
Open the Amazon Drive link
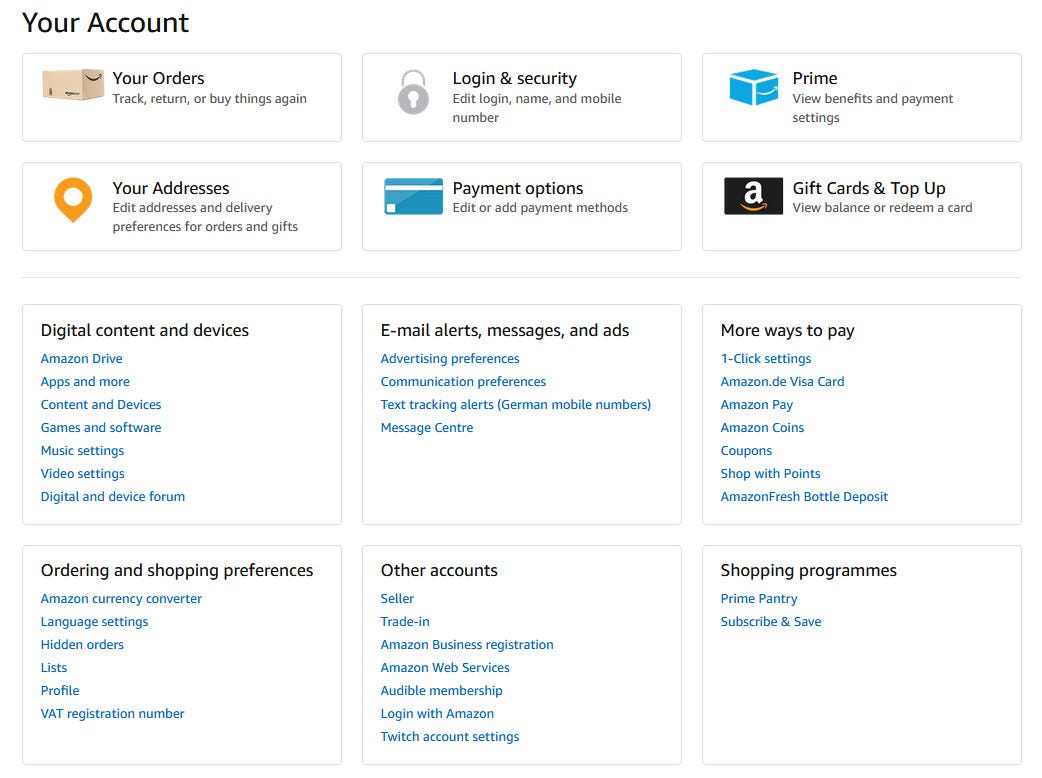(82, 359)
